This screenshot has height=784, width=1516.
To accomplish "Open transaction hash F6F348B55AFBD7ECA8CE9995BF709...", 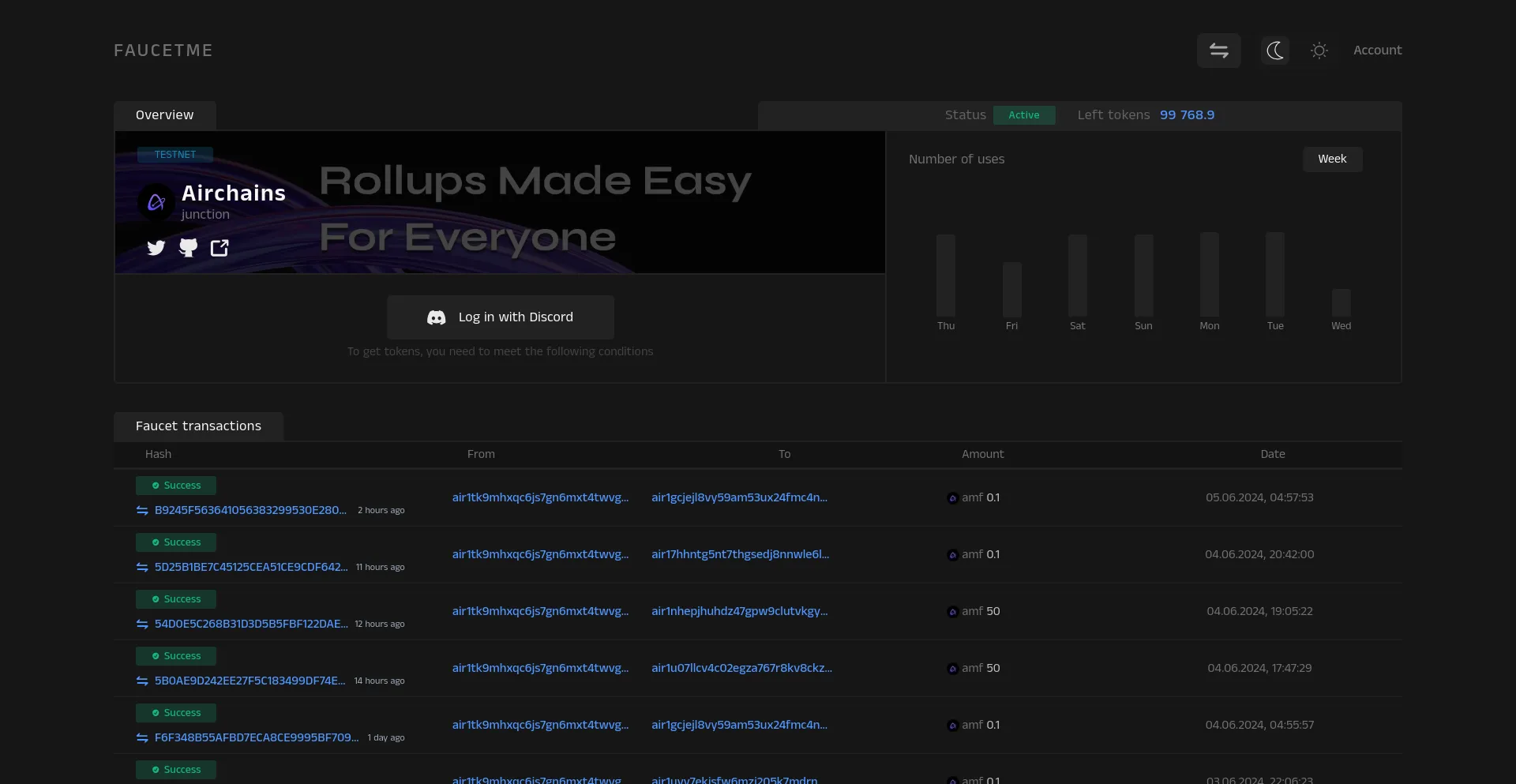I will pos(257,737).
